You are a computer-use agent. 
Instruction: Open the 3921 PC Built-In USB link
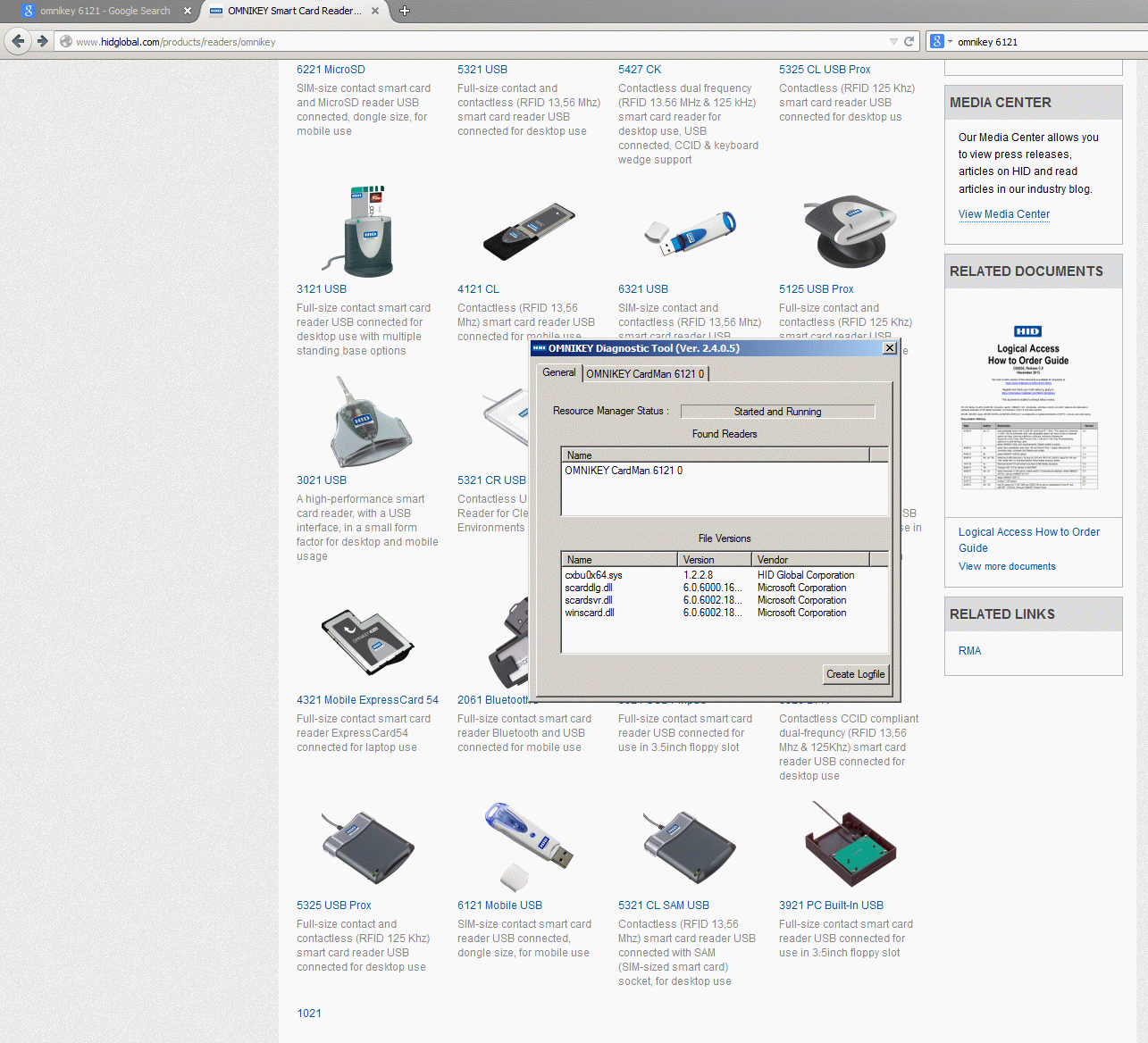(832, 905)
